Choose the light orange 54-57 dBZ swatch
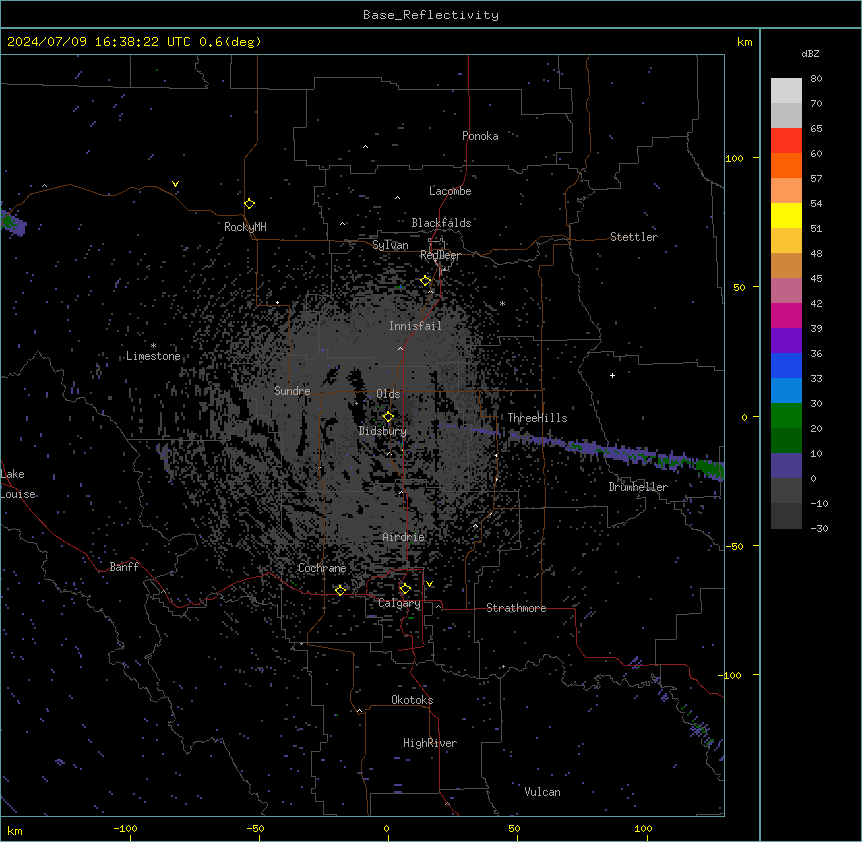This screenshot has width=862, height=842. pyautogui.click(x=786, y=191)
